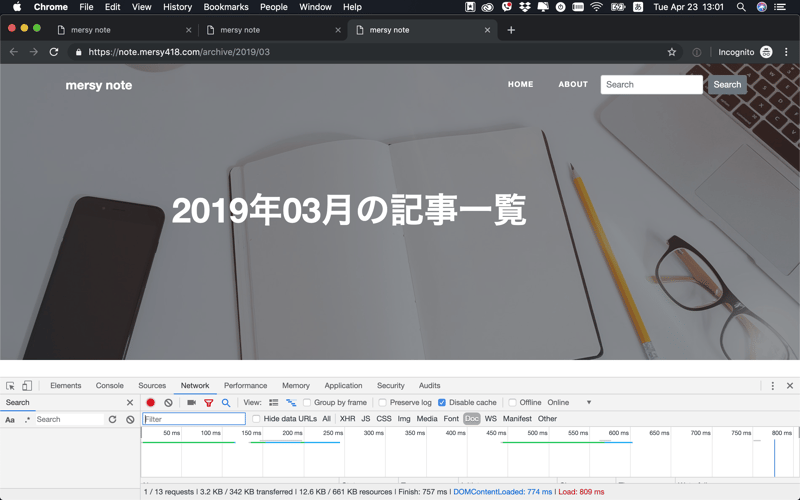Open the DevTools three-dot customize menu
This screenshot has width=800, height=500.
point(772,386)
